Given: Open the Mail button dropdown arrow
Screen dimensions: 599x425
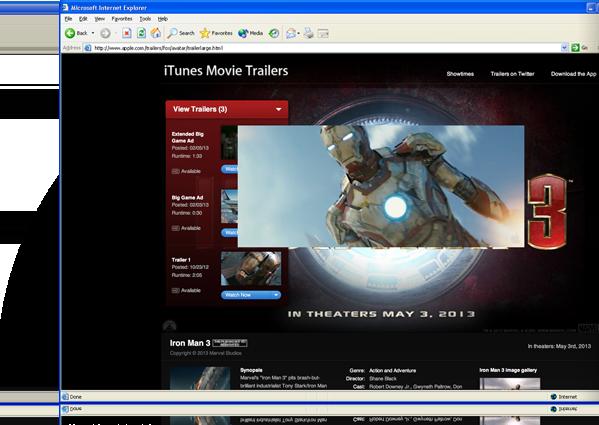Looking at the screenshot, I should 298,34.
